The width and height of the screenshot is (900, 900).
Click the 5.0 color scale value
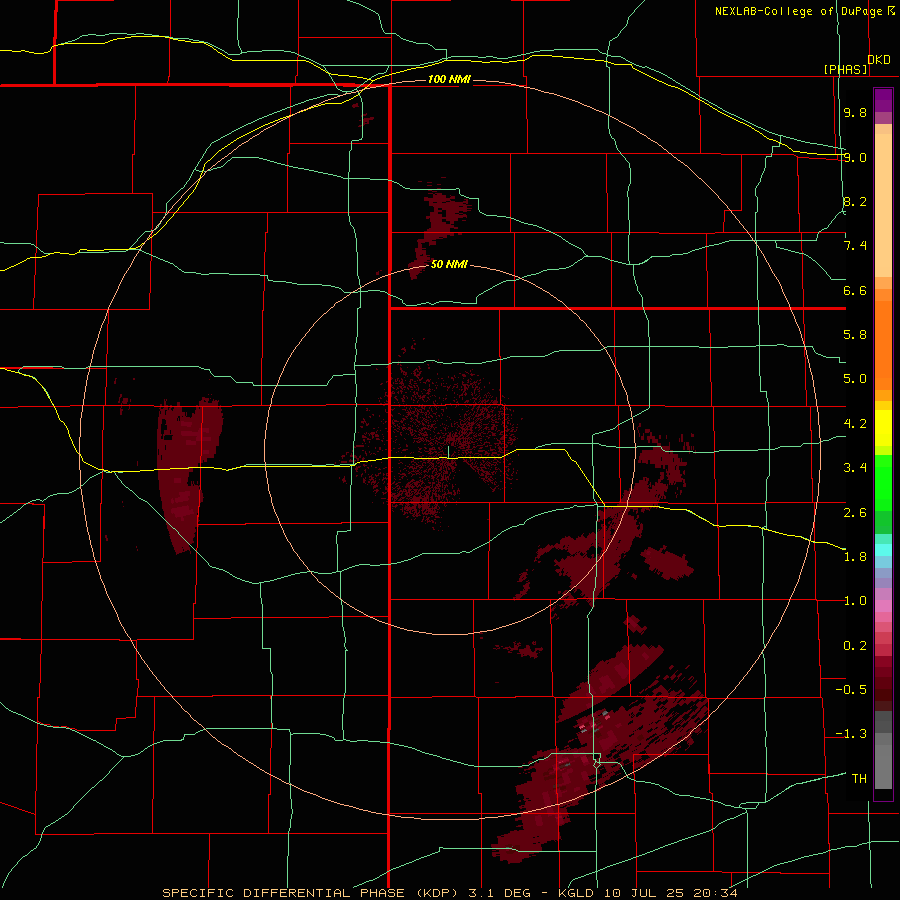(x=855, y=379)
